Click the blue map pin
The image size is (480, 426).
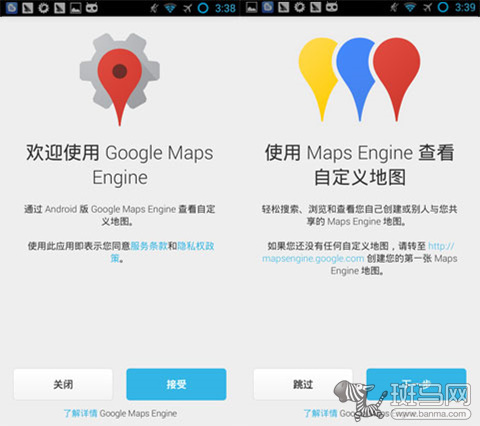(x=356, y=78)
